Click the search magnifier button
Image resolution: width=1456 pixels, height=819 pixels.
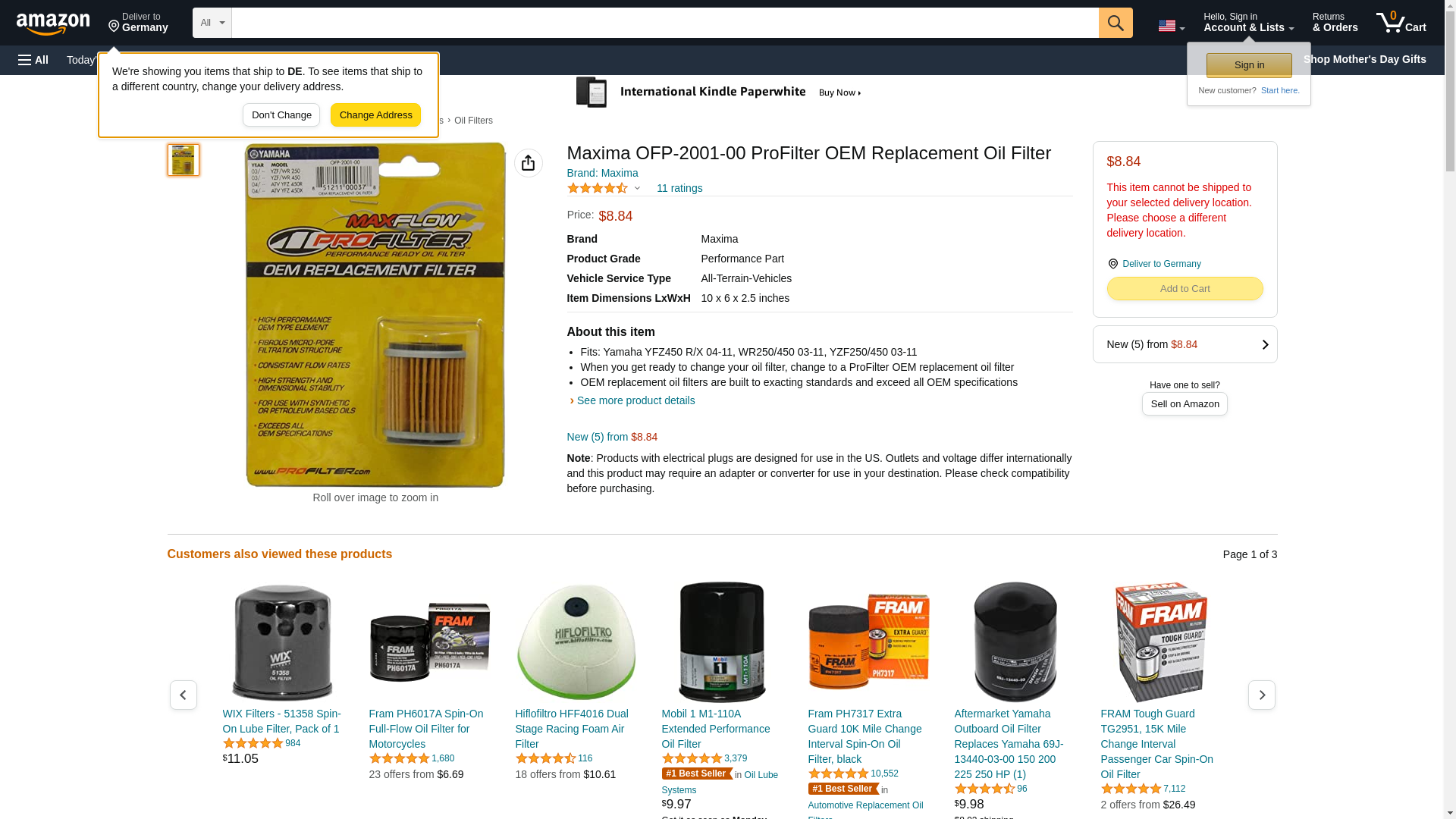[1115, 23]
